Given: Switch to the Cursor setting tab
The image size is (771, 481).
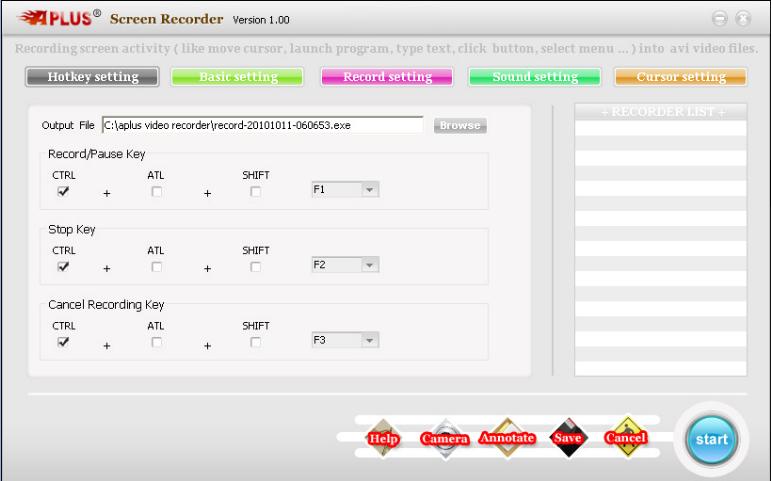Looking at the screenshot, I should coord(681,77).
